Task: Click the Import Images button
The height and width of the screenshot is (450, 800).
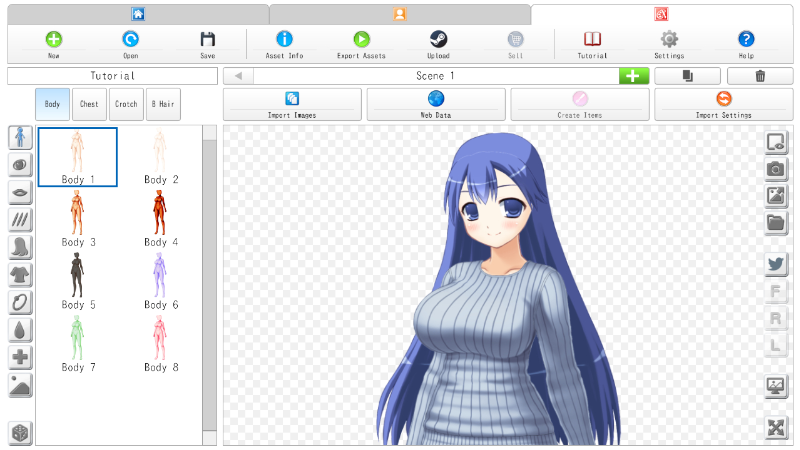Action: [292, 104]
